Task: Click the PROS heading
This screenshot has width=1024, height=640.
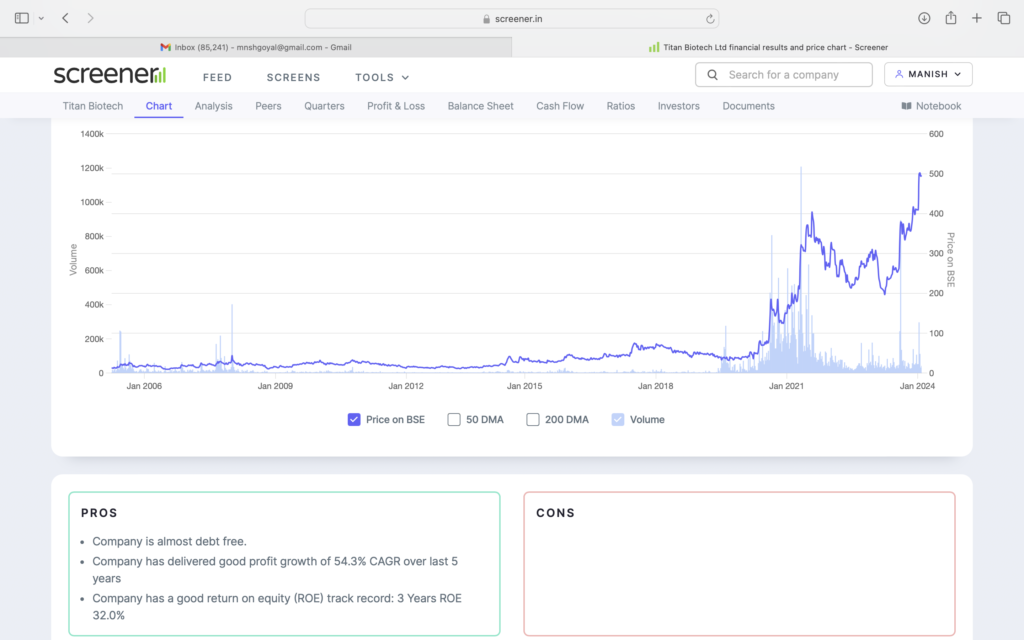Action: [x=99, y=513]
